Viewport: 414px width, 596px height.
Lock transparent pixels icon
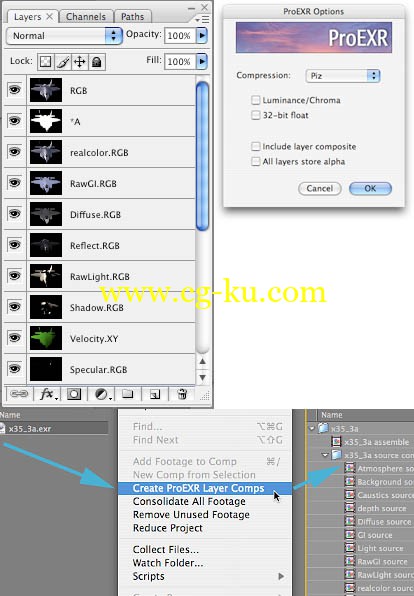(46, 62)
